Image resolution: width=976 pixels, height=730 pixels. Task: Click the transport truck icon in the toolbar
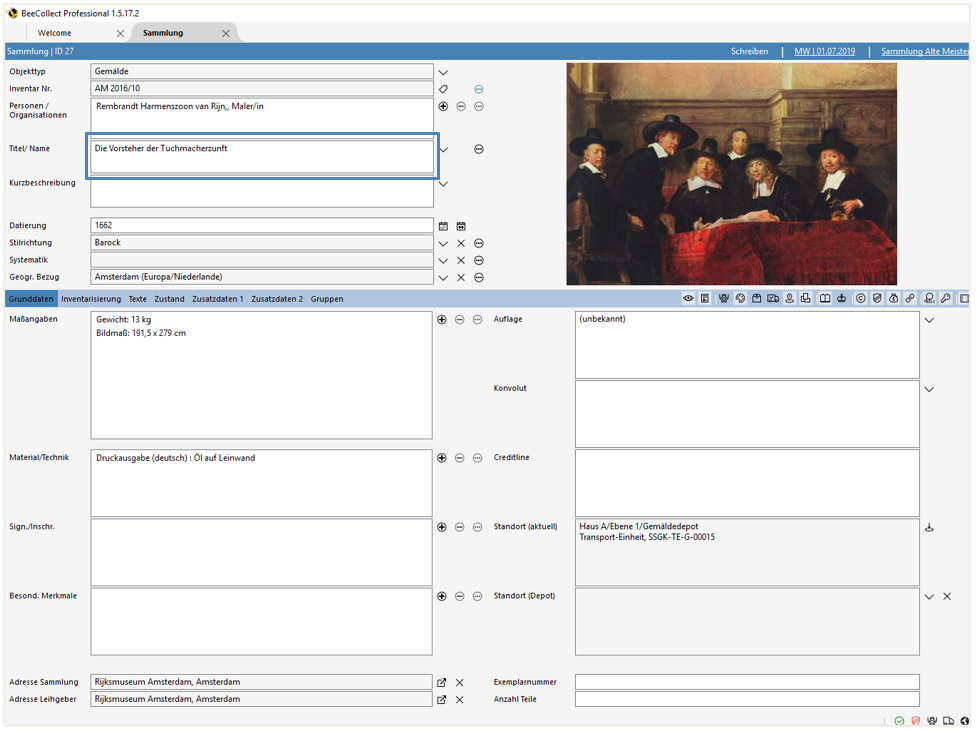click(774, 299)
